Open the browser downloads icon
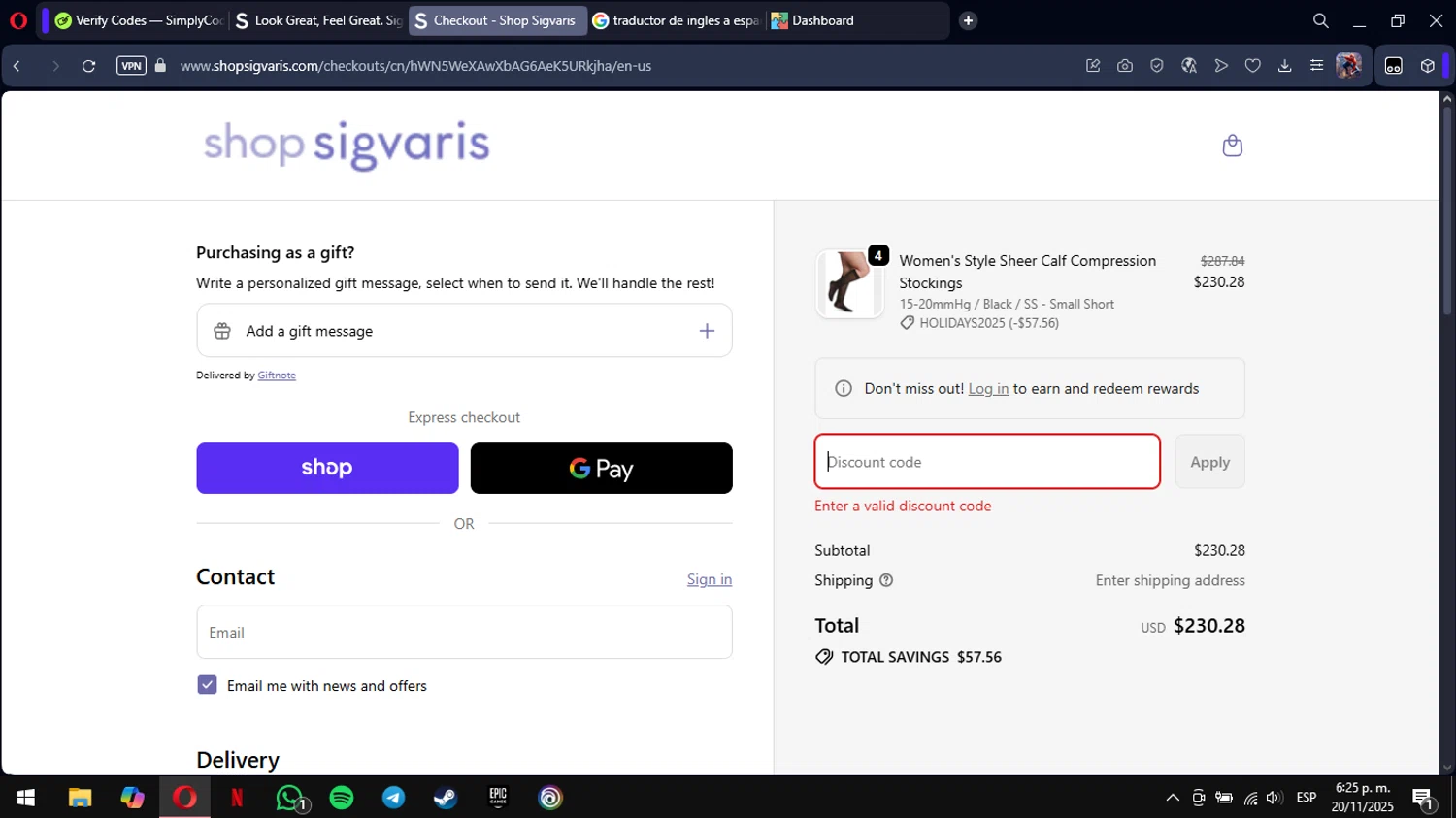This screenshot has height=818, width=1456. (x=1284, y=66)
